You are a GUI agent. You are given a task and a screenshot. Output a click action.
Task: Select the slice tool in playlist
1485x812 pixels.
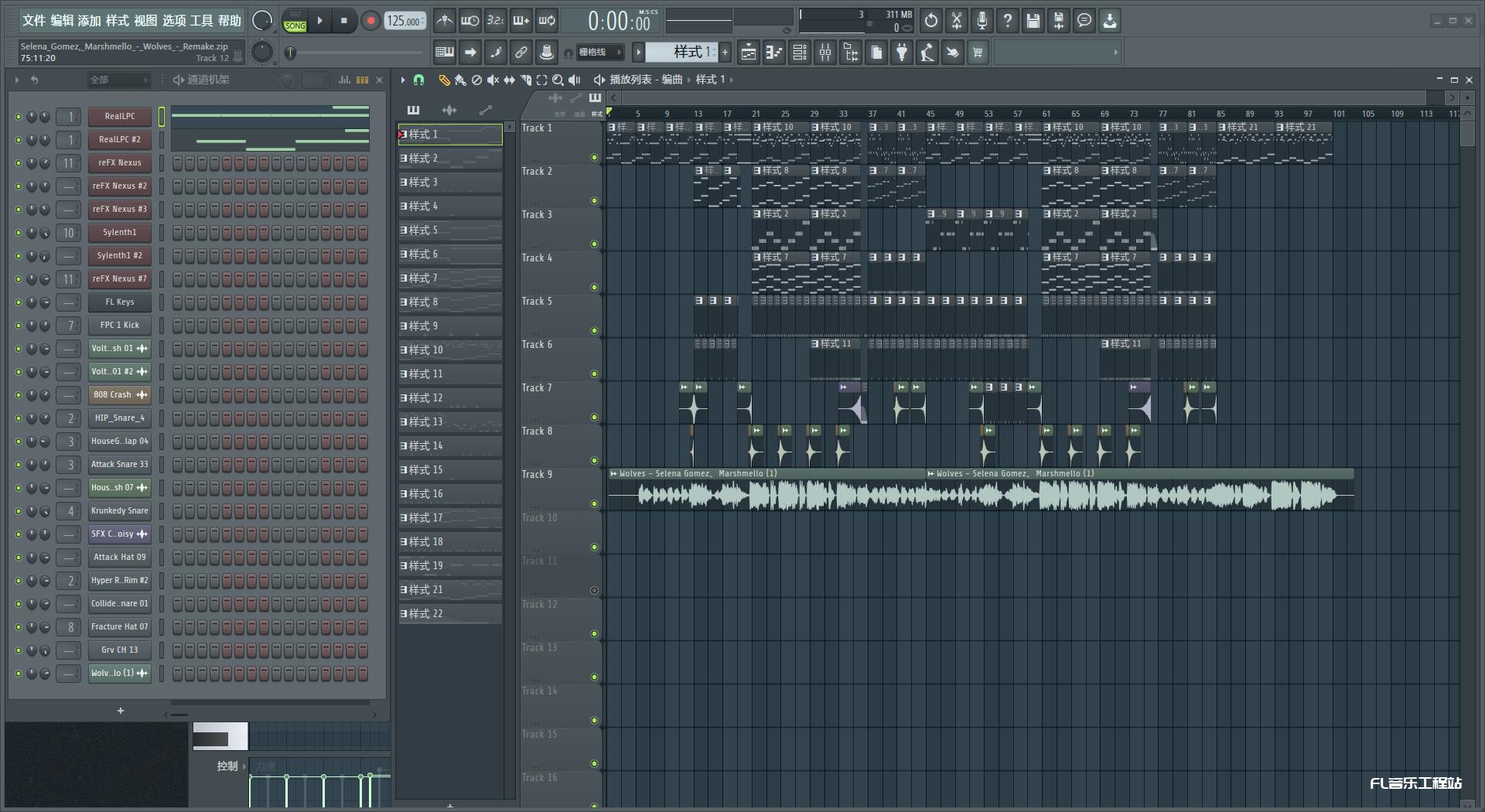[526, 80]
